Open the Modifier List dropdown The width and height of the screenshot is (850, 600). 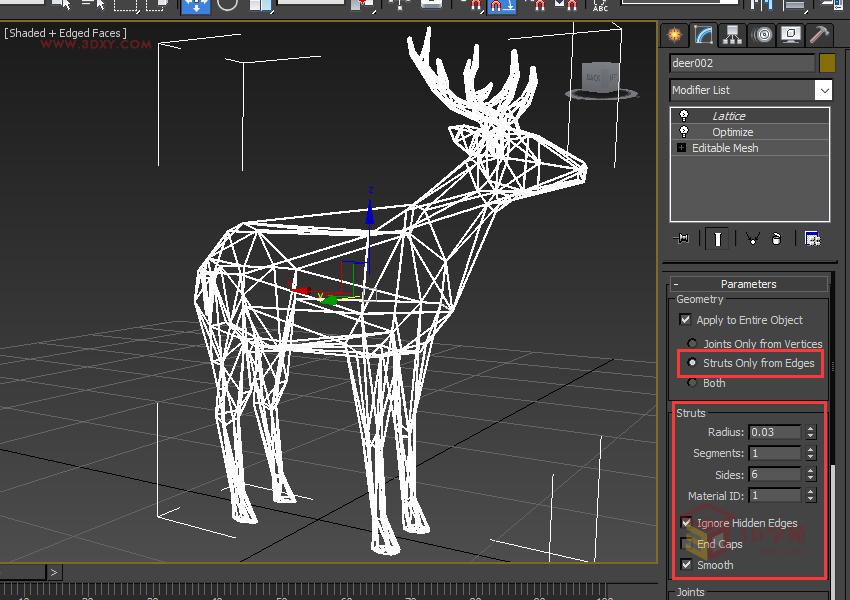point(823,90)
